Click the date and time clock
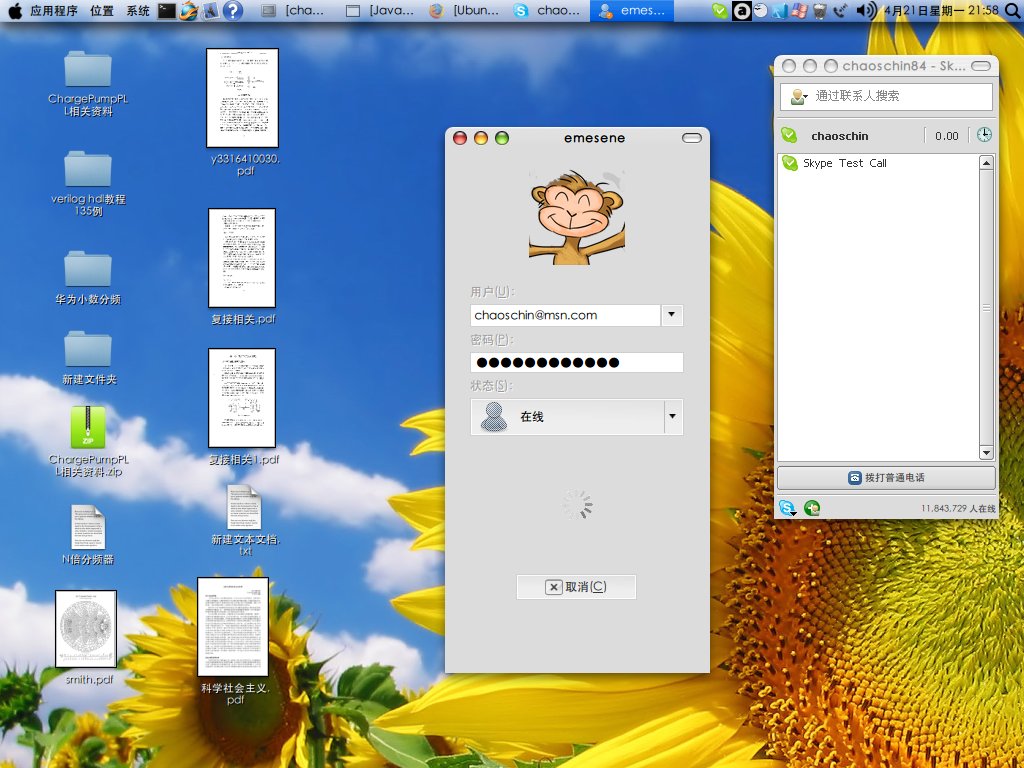The width and height of the screenshot is (1024, 768). pyautogui.click(x=941, y=10)
